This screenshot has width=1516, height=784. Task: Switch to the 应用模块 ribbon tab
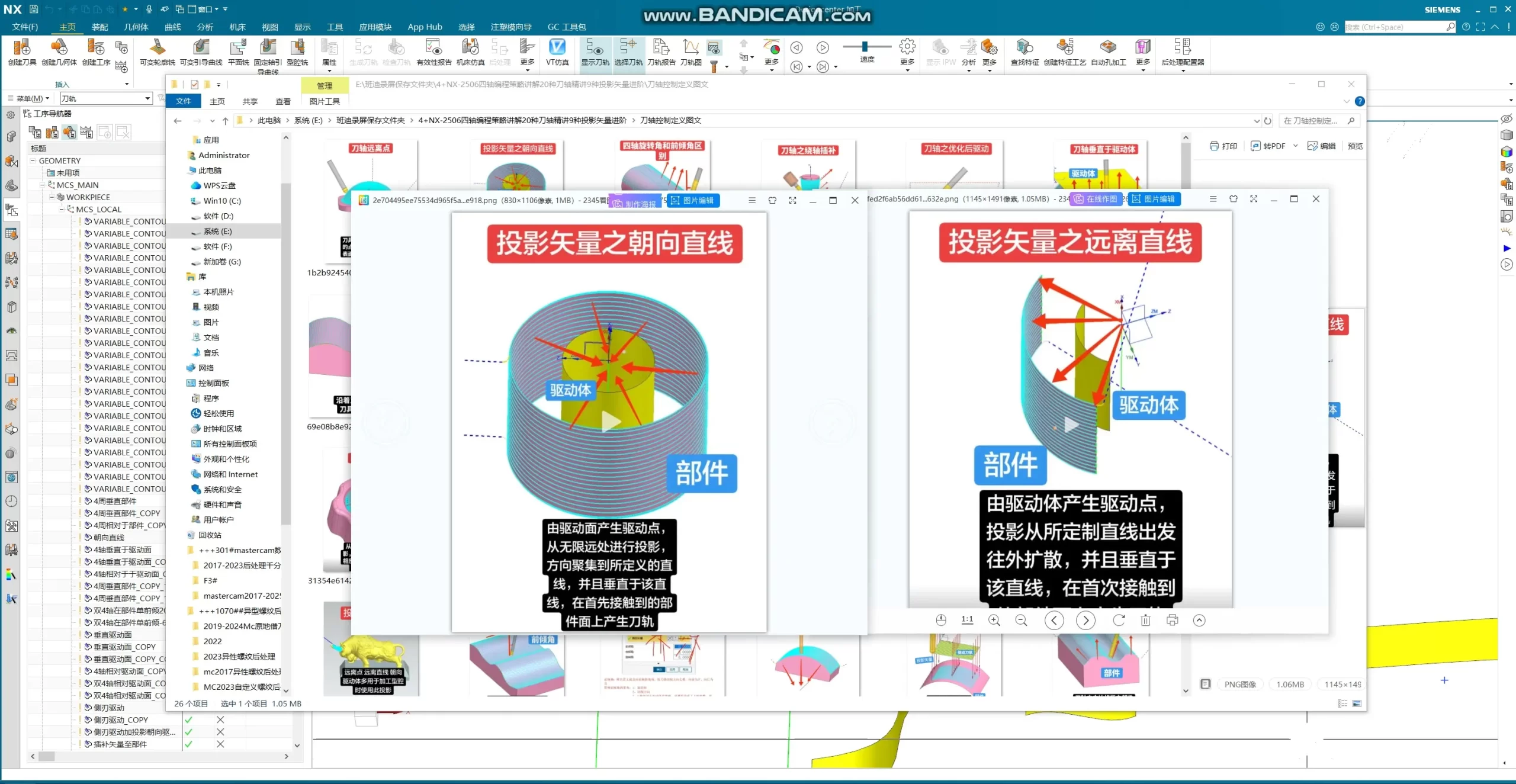point(375,27)
